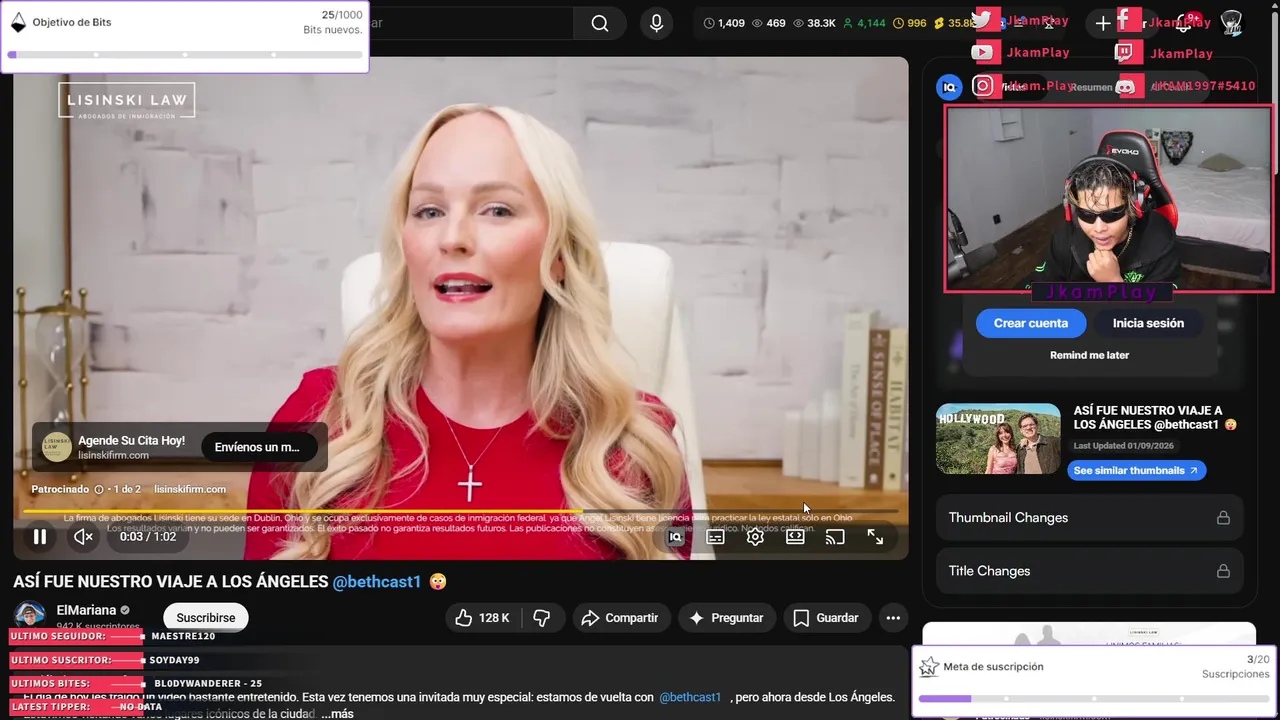Start voice search with microphone icon
This screenshot has width=1280, height=720.
pyautogui.click(x=656, y=23)
